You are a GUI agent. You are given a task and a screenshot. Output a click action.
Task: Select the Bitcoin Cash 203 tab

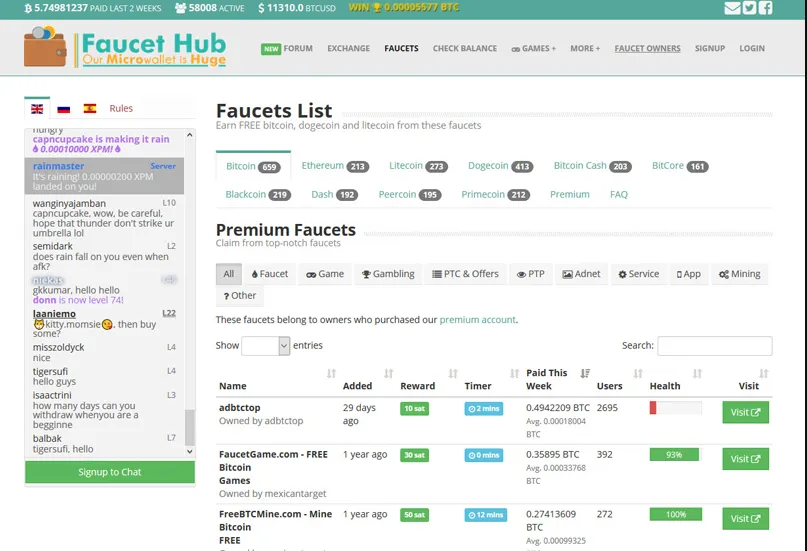(592, 166)
